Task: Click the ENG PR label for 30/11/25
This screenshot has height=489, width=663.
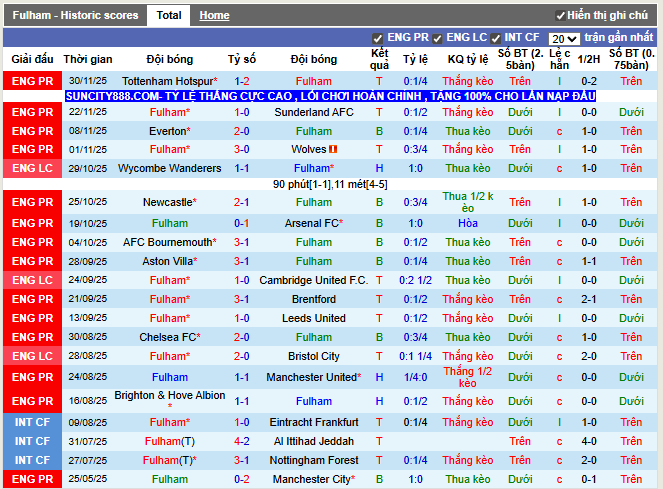Action: (33, 81)
